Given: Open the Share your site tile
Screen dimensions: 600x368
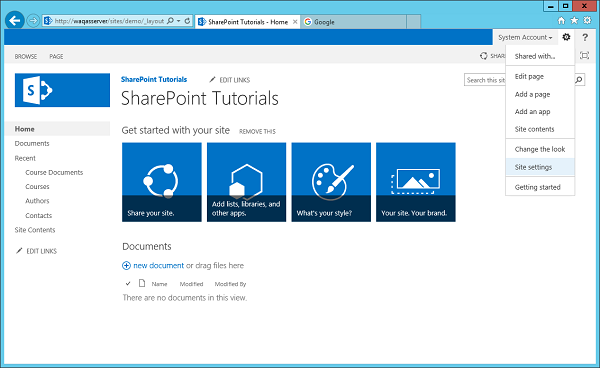Looking at the screenshot, I should [162, 182].
